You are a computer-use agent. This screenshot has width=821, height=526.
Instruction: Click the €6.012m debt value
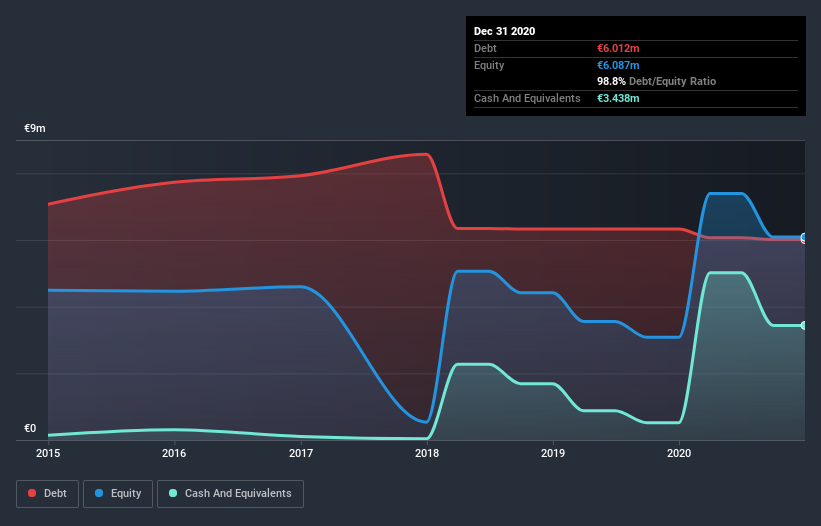tap(618, 48)
